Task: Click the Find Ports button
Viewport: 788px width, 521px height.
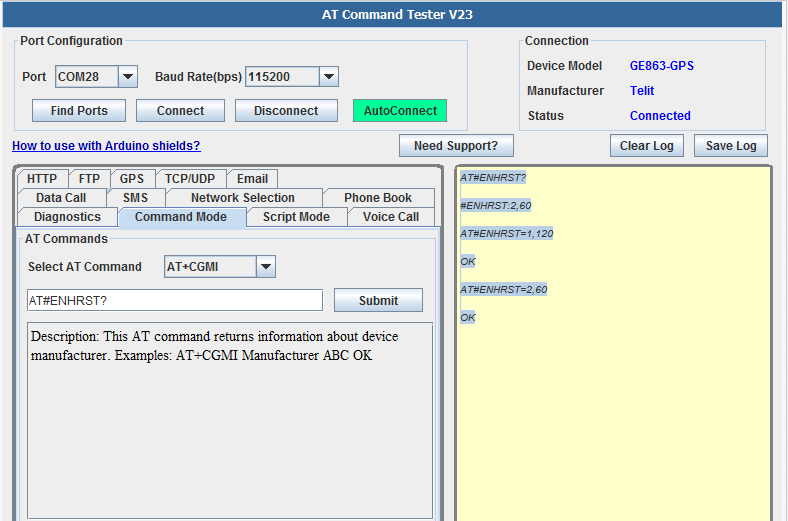Action: click(x=79, y=111)
